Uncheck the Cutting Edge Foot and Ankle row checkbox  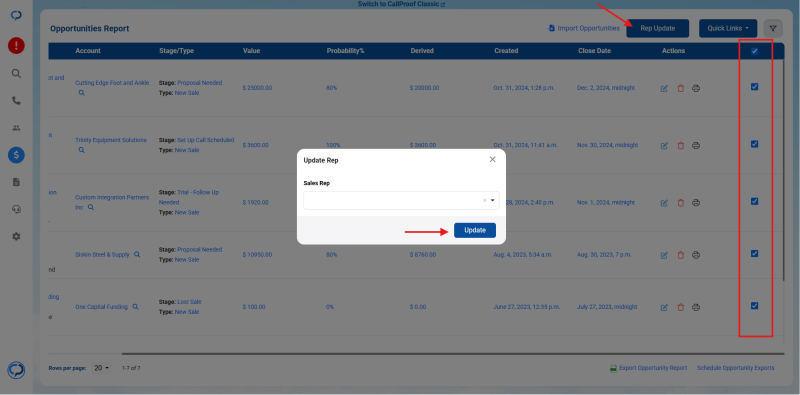pyautogui.click(x=755, y=87)
